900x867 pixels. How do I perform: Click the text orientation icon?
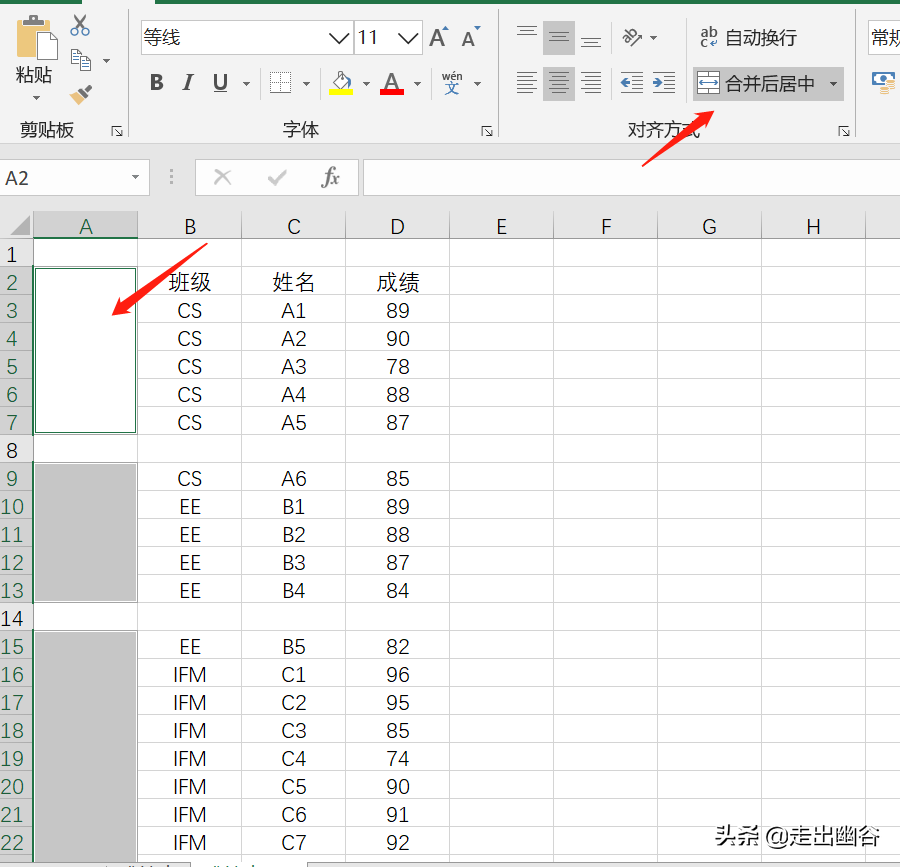pyautogui.click(x=632, y=37)
